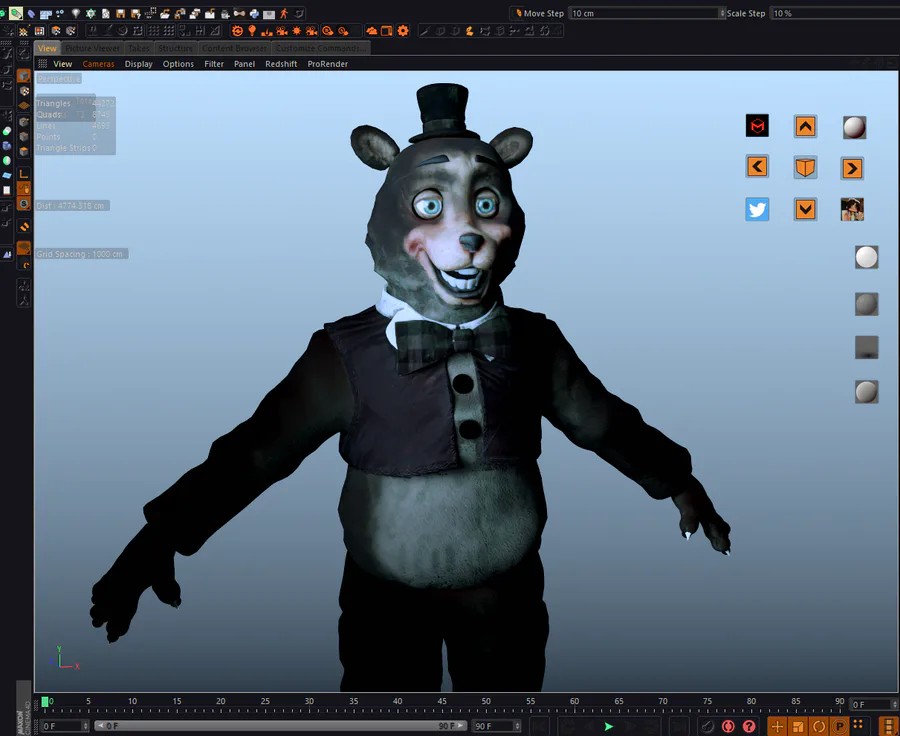The image size is (900, 736).
Task: Switch to the Content Browser tab
Action: pos(234,48)
